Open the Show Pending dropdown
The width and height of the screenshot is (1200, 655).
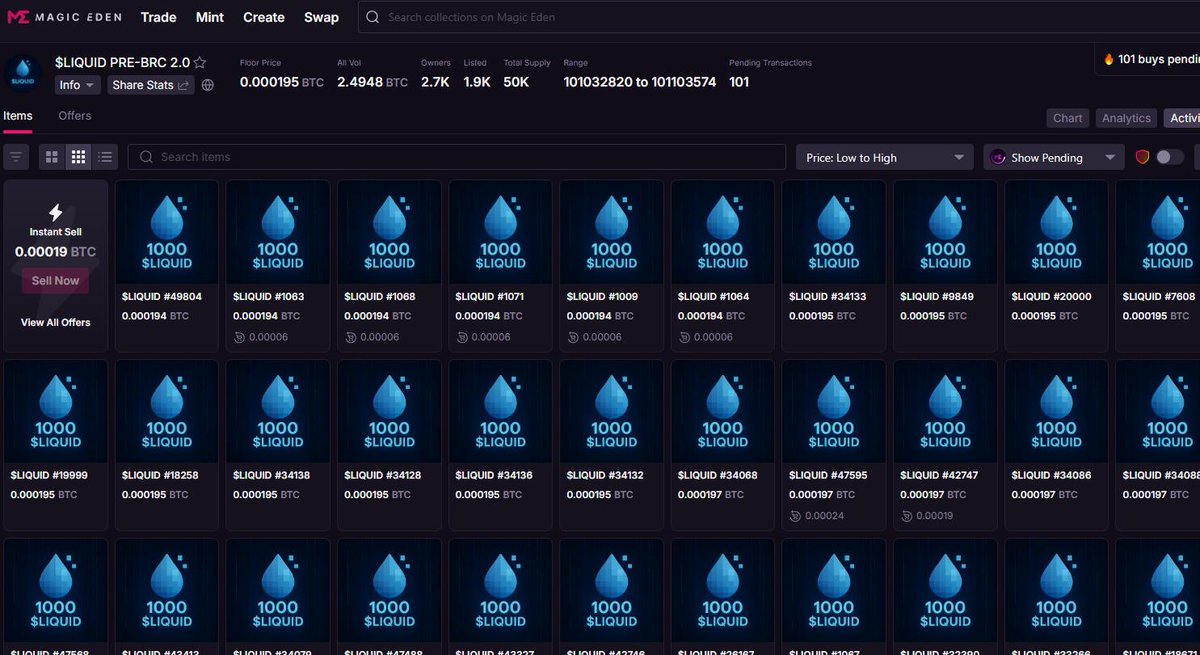[x=1054, y=157]
